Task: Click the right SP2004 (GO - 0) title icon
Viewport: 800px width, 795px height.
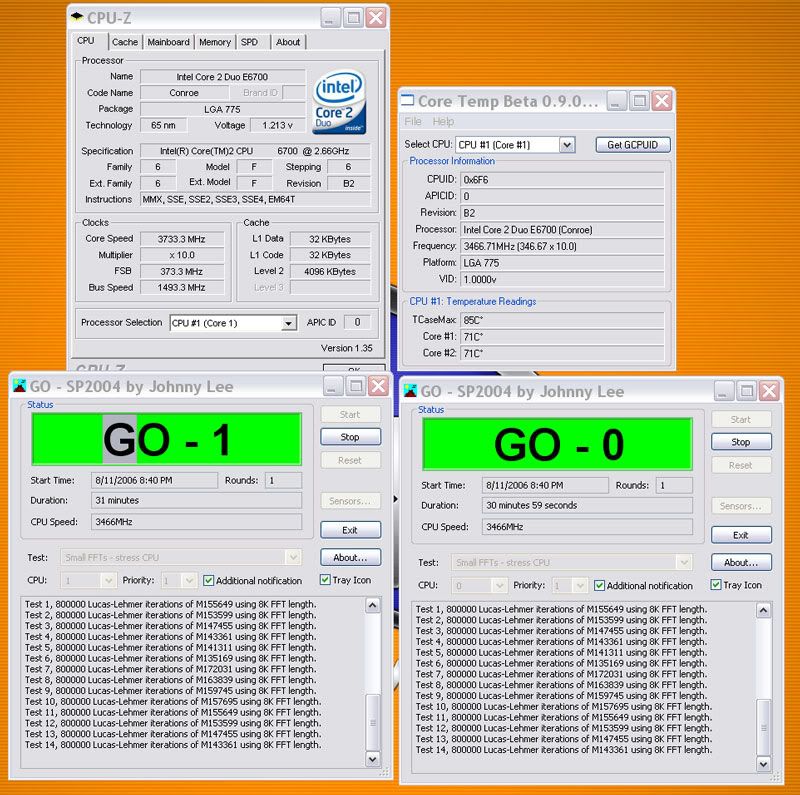Action: [410, 391]
